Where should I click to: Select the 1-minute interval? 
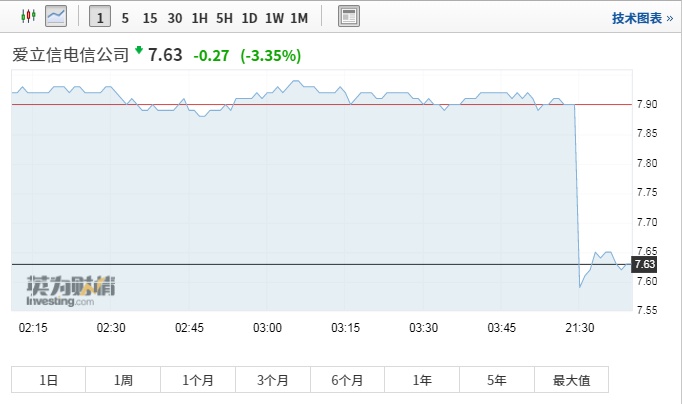[101, 17]
